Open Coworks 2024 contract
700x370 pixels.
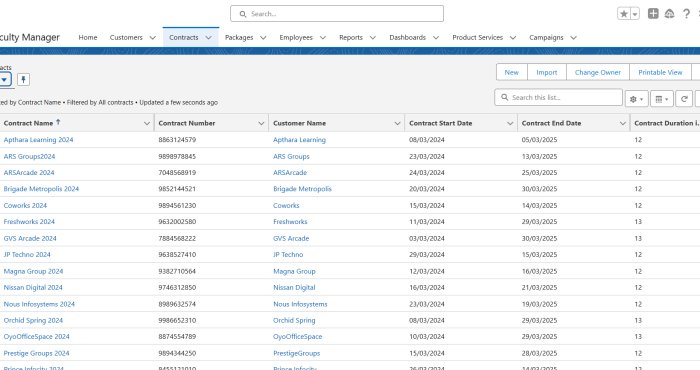click(25, 205)
